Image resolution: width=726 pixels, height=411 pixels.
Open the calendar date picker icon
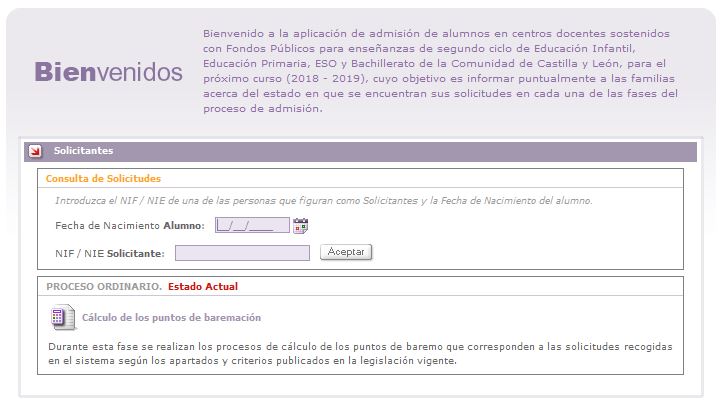pyautogui.click(x=300, y=226)
